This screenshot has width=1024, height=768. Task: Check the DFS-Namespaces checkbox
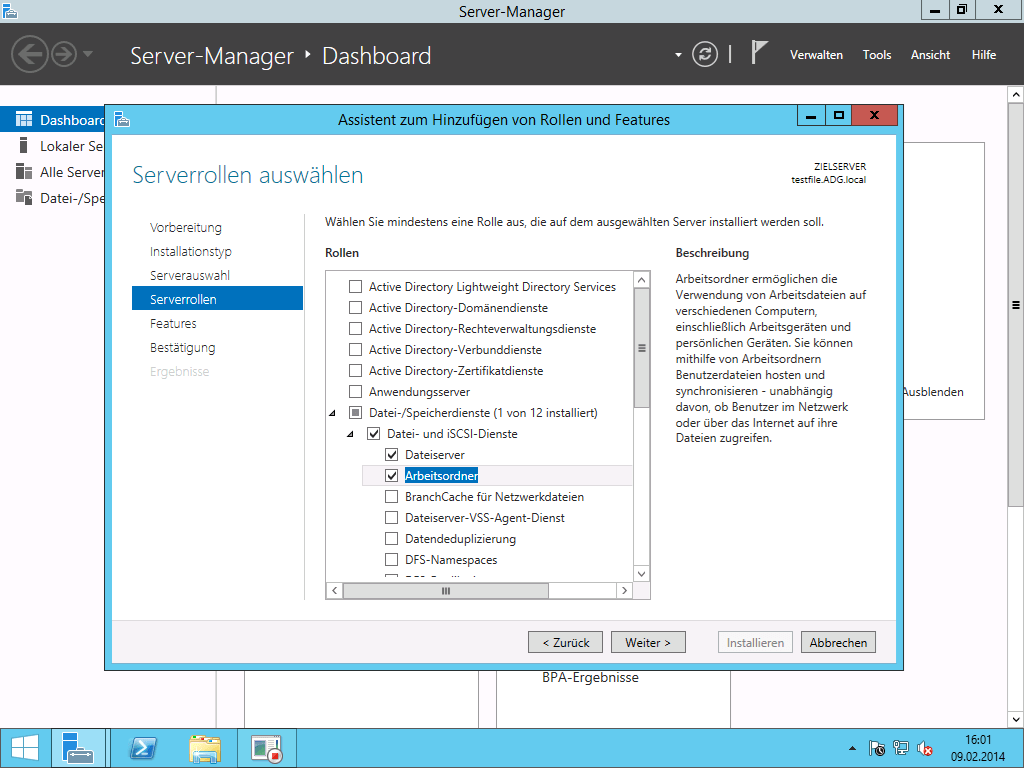[391, 559]
